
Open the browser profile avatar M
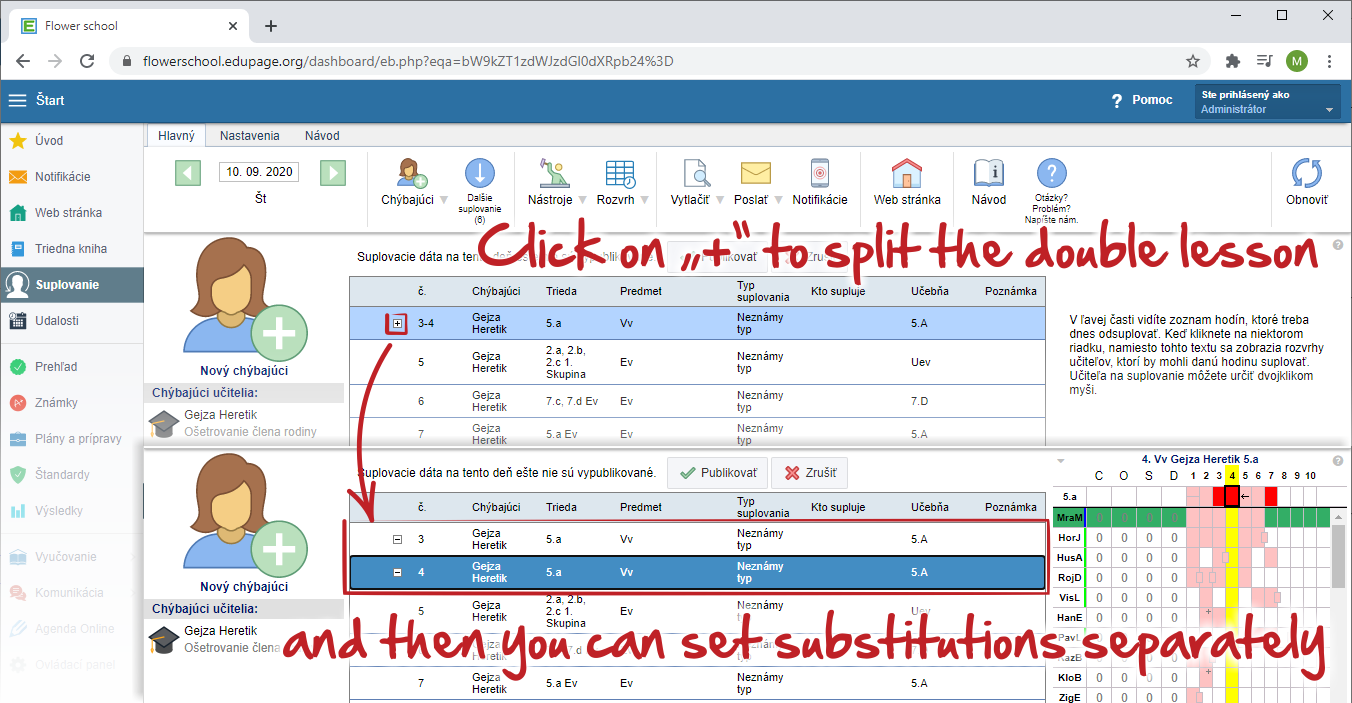coord(1297,61)
